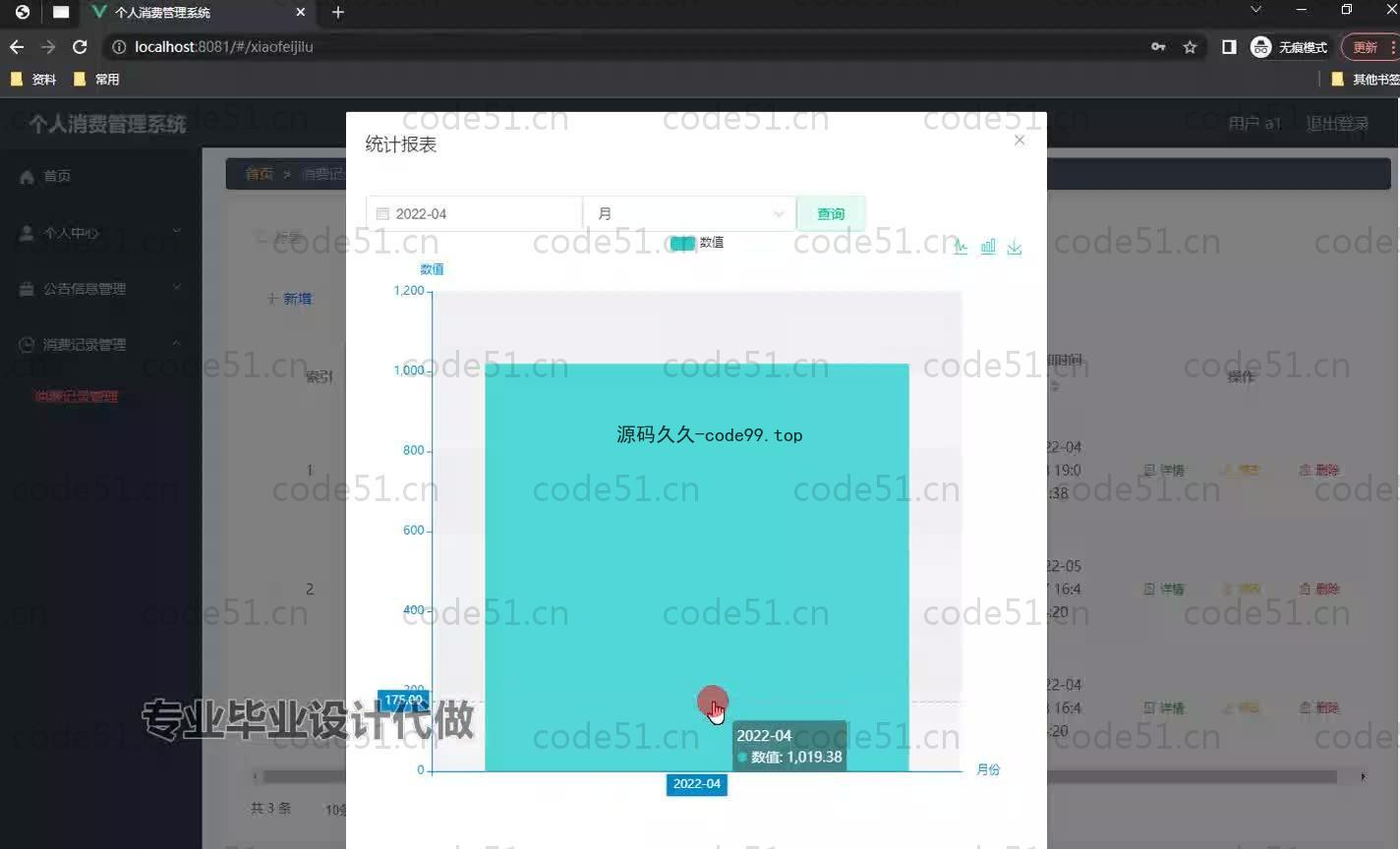1400x849 pixels.
Task: Switch chart to line view icon
Action: (x=961, y=247)
